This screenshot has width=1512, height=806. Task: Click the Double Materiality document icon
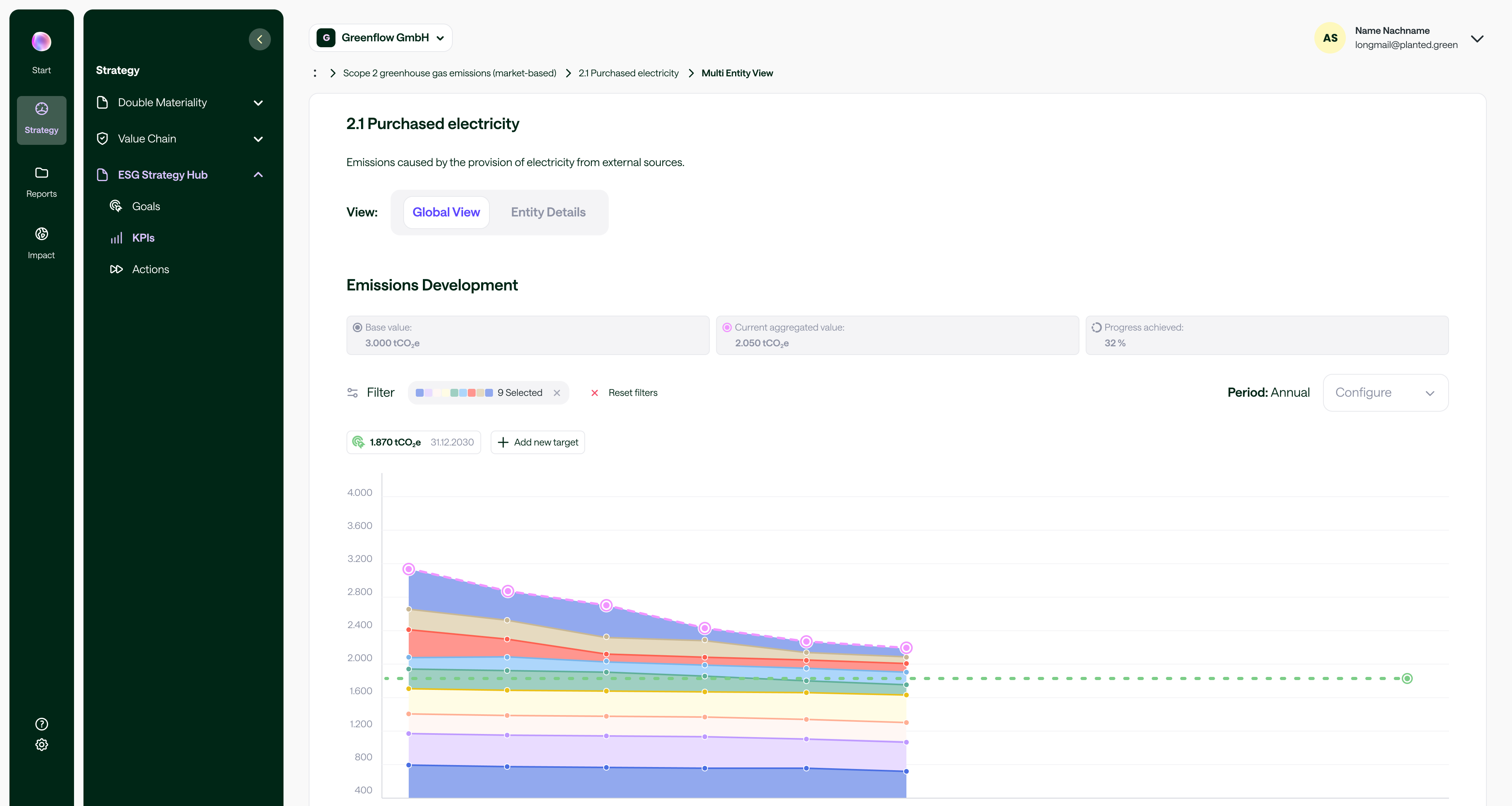(102, 103)
